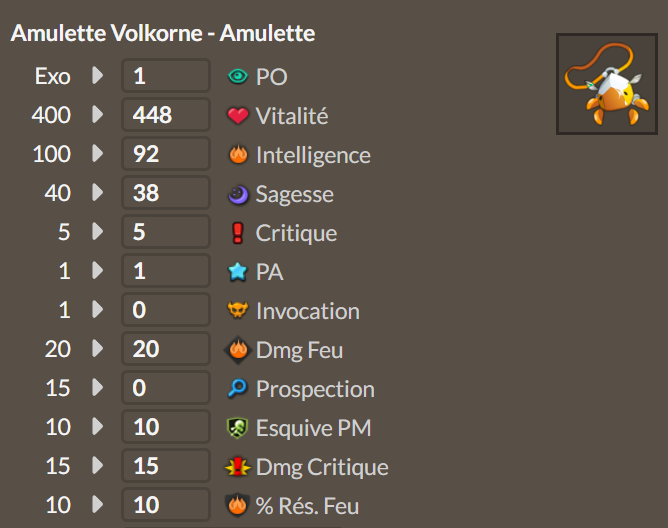Click the arrow next to Vitalité 400
This screenshot has height=528, width=668.
pos(98,114)
